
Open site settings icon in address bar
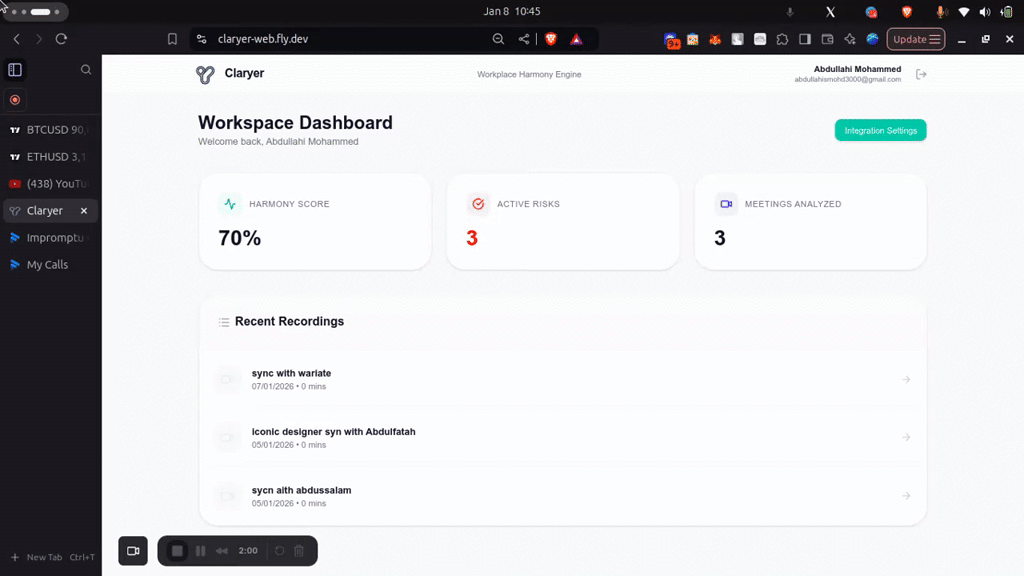(x=202, y=39)
